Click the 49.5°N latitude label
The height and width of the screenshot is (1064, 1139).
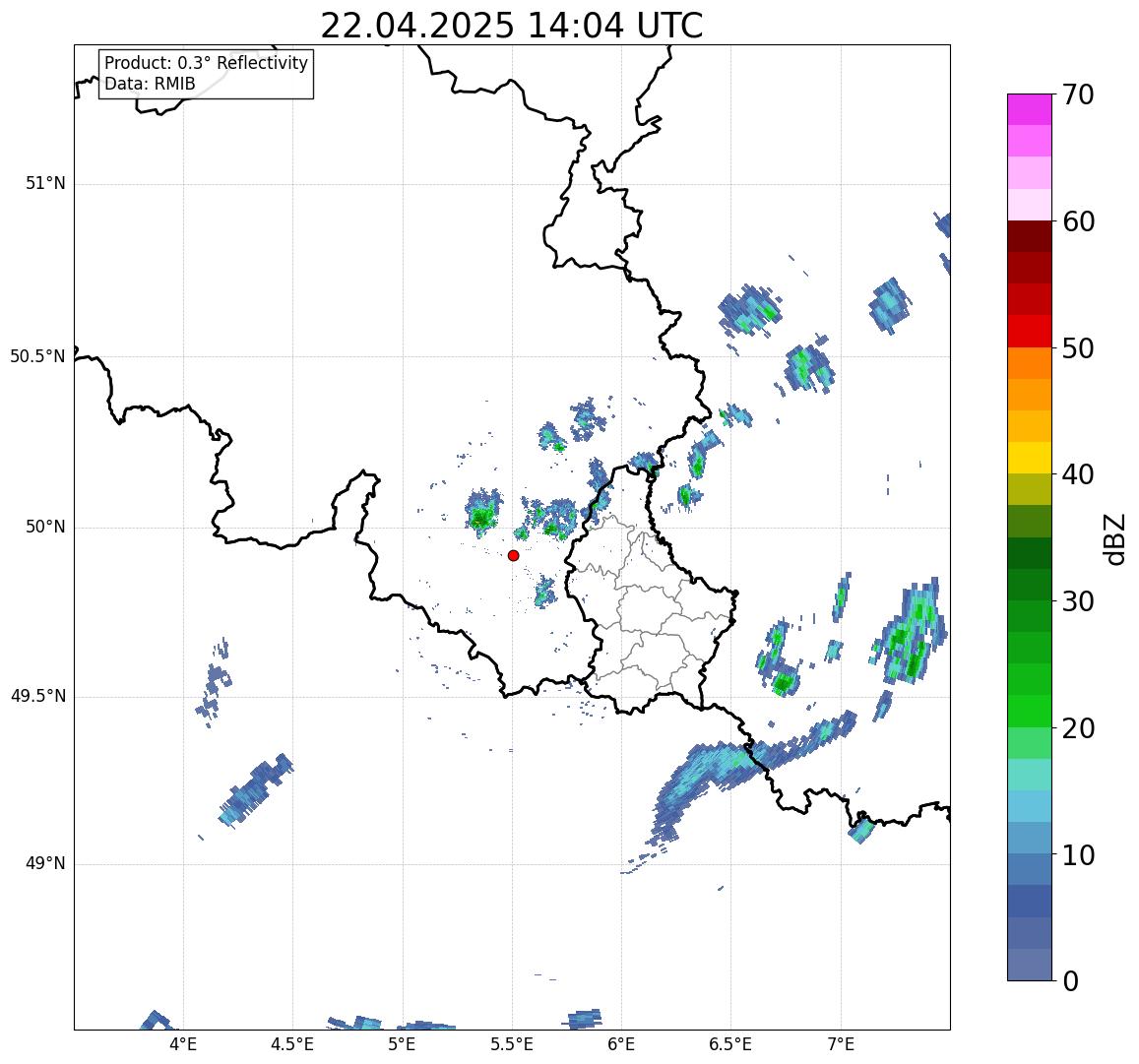tap(37, 697)
